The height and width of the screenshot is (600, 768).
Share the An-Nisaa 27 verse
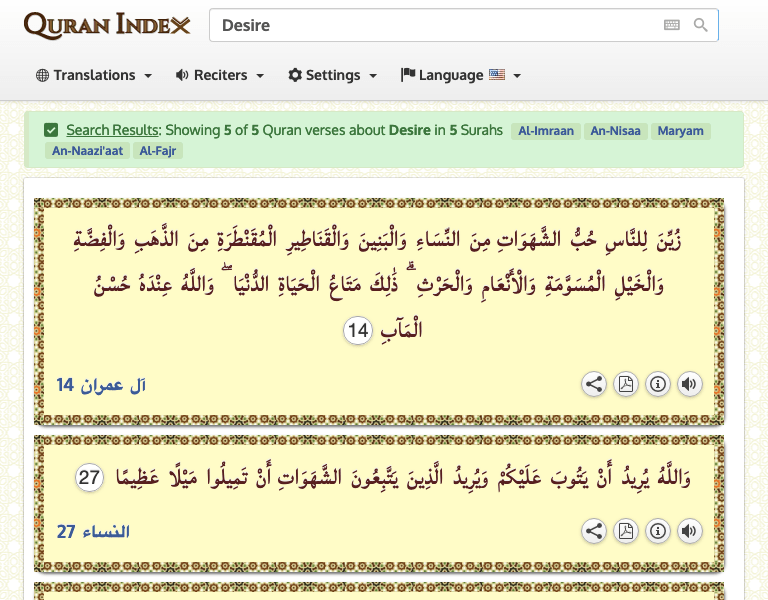point(594,532)
